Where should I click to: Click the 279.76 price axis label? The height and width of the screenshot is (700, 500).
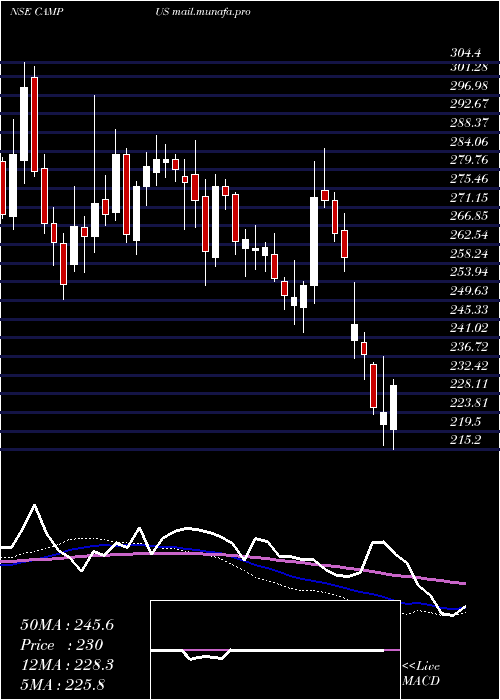(x=469, y=160)
